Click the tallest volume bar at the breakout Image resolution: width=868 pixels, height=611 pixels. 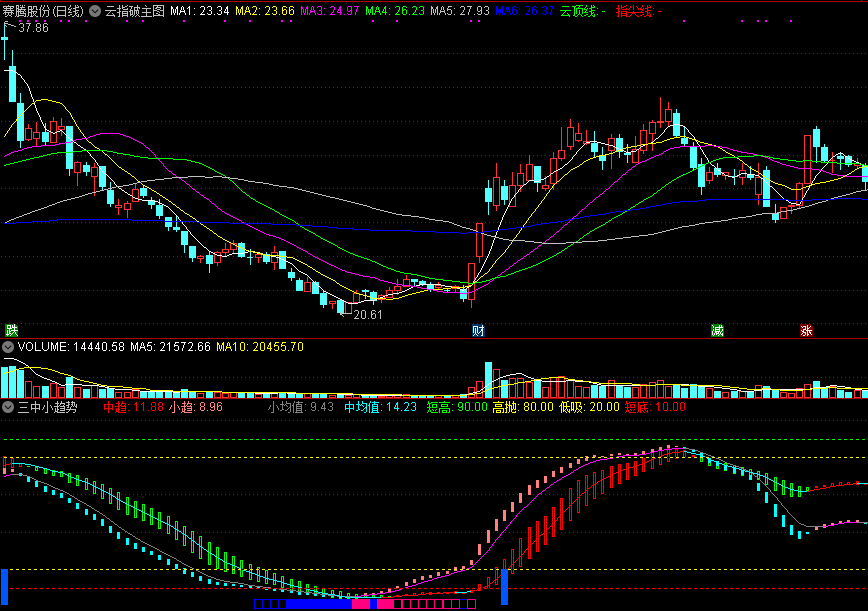[x=488, y=380]
